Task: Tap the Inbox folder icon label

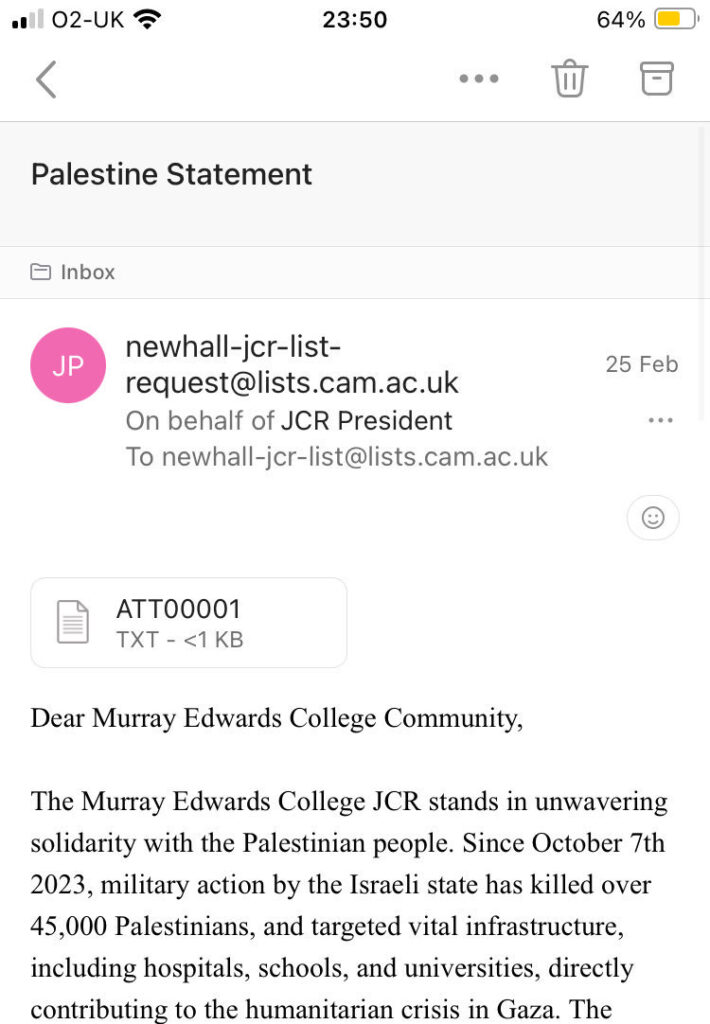Action: click(x=41, y=272)
